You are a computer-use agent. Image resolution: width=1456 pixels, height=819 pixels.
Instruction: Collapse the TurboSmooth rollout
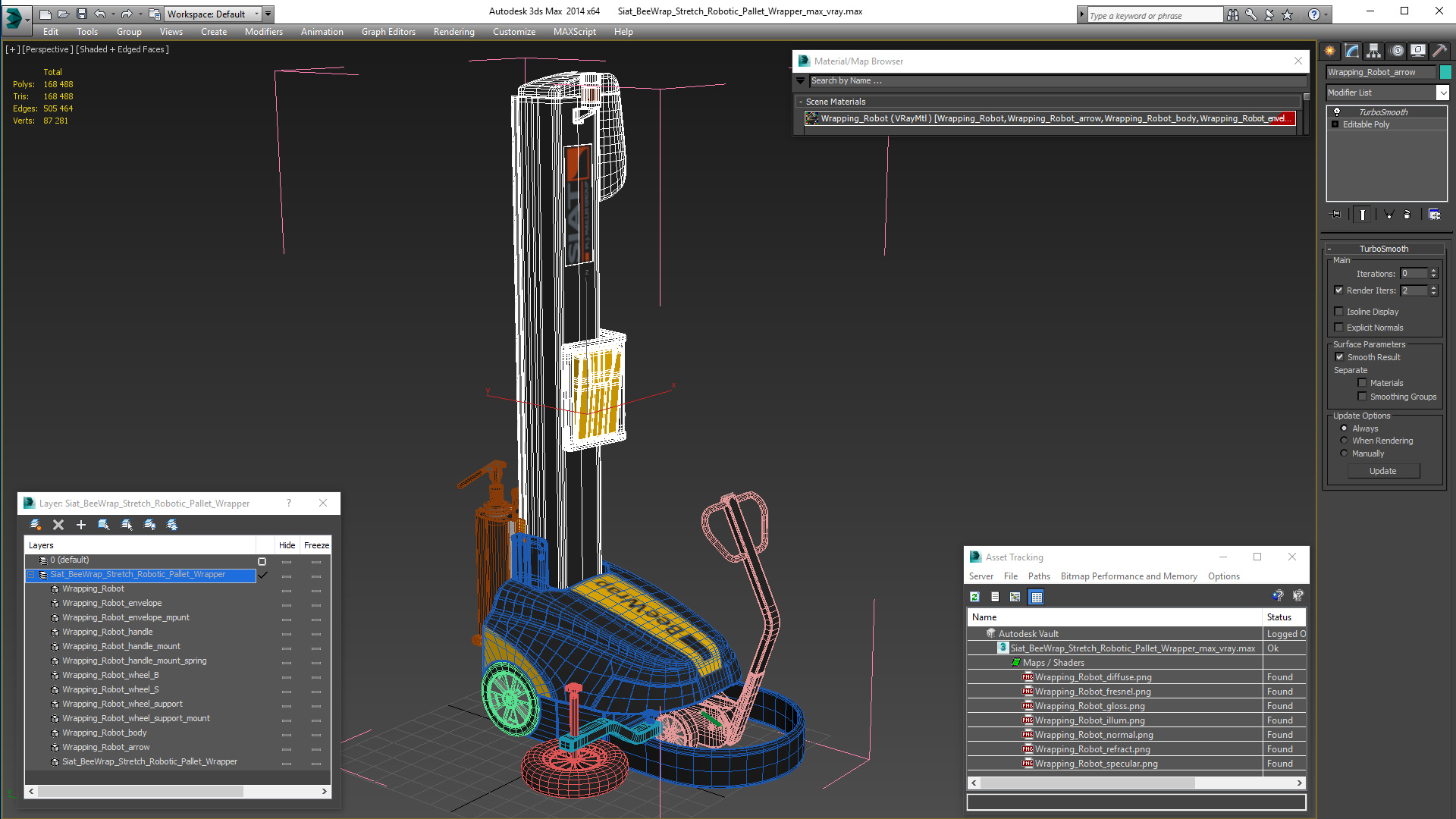1329,249
